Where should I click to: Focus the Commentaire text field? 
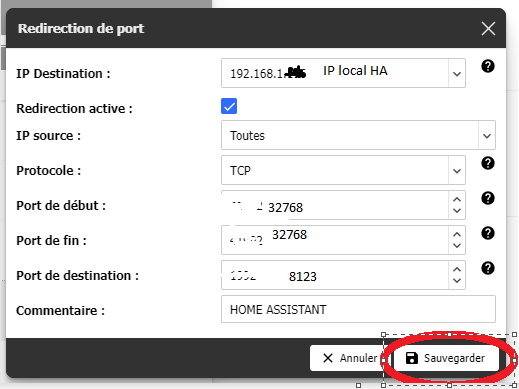358,309
